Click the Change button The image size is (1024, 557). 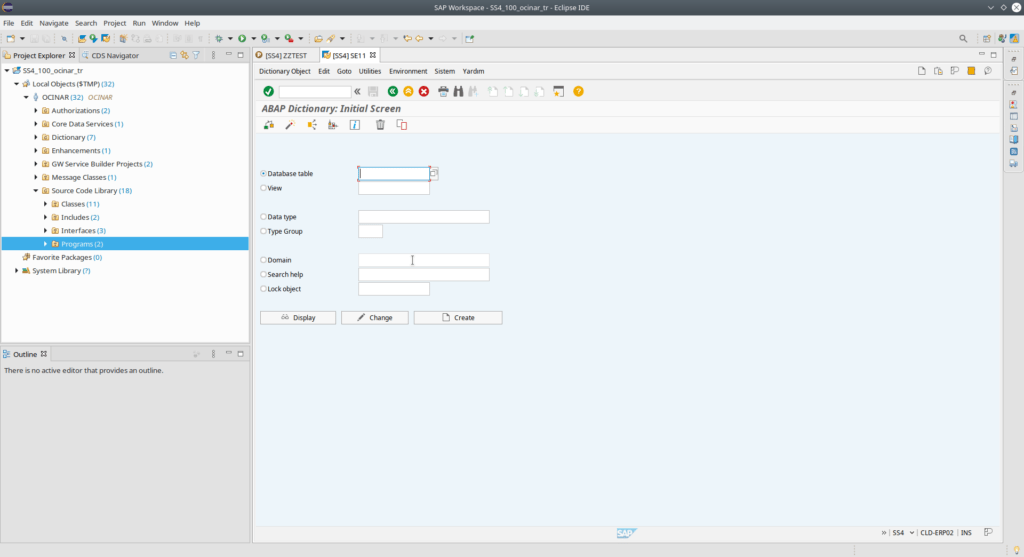[375, 317]
